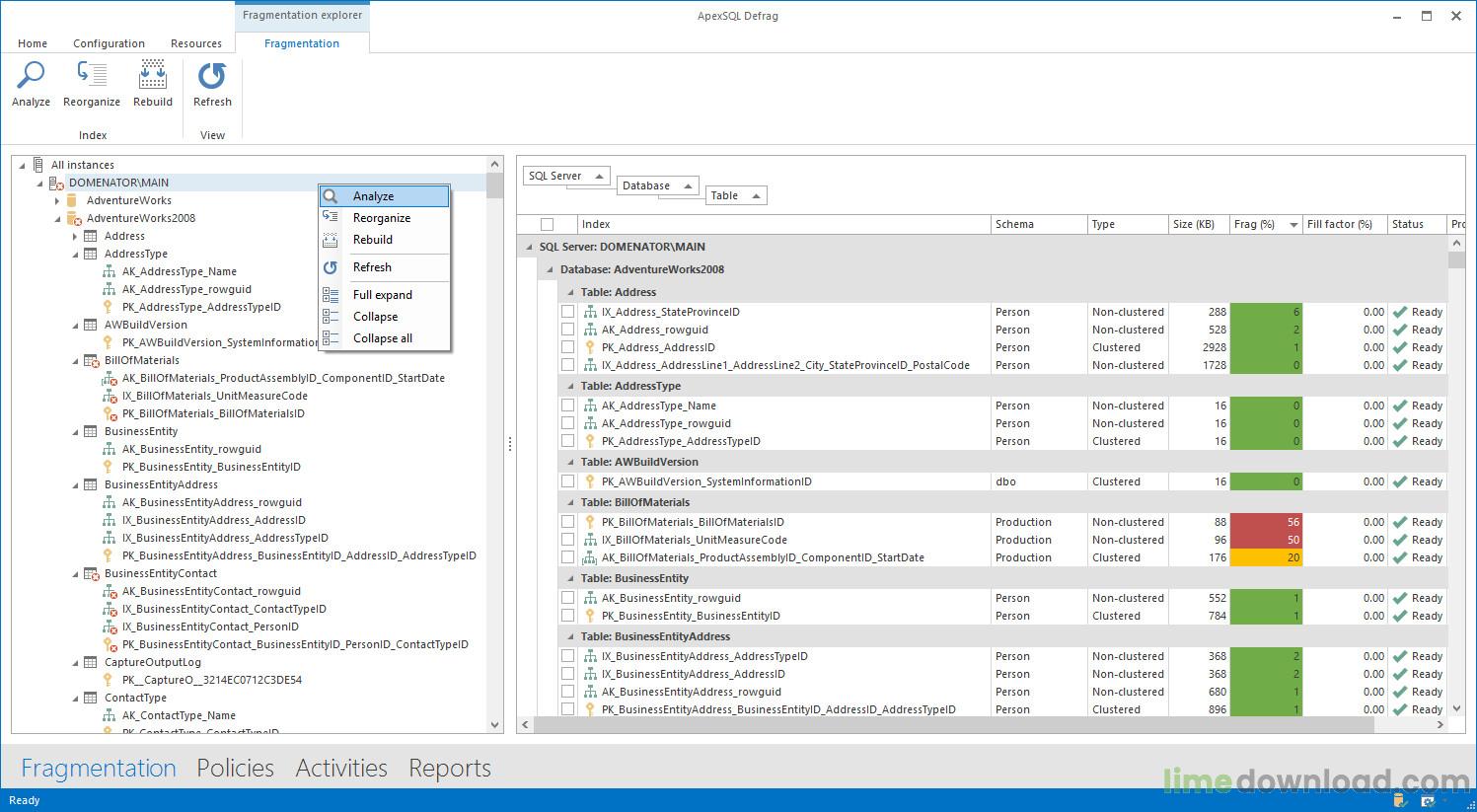This screenshot has width=1477, height=812.
Task: Click the Full expand icon in context menu
Action: tap(331, 295)
